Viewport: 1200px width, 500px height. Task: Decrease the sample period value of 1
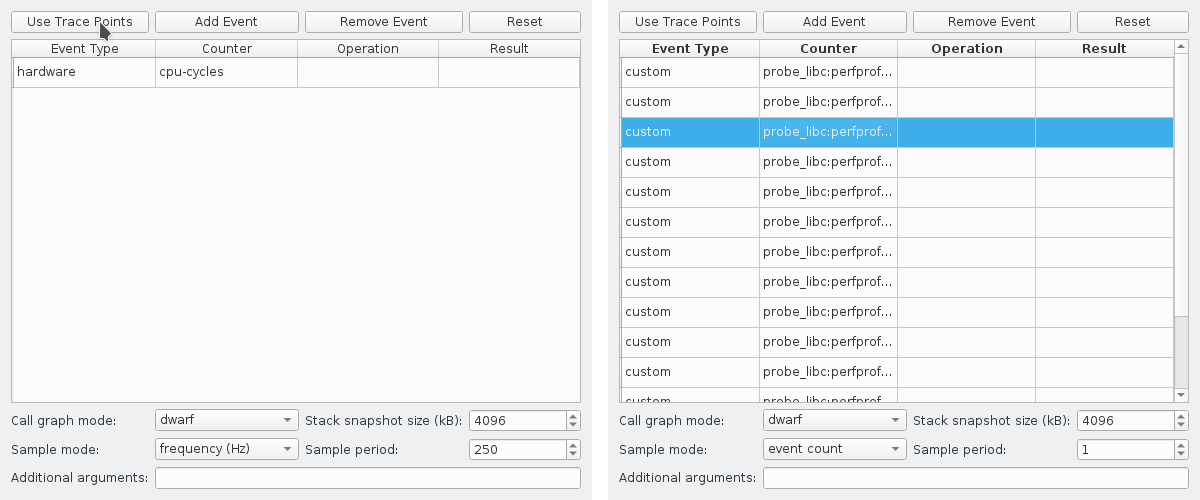1181,454
